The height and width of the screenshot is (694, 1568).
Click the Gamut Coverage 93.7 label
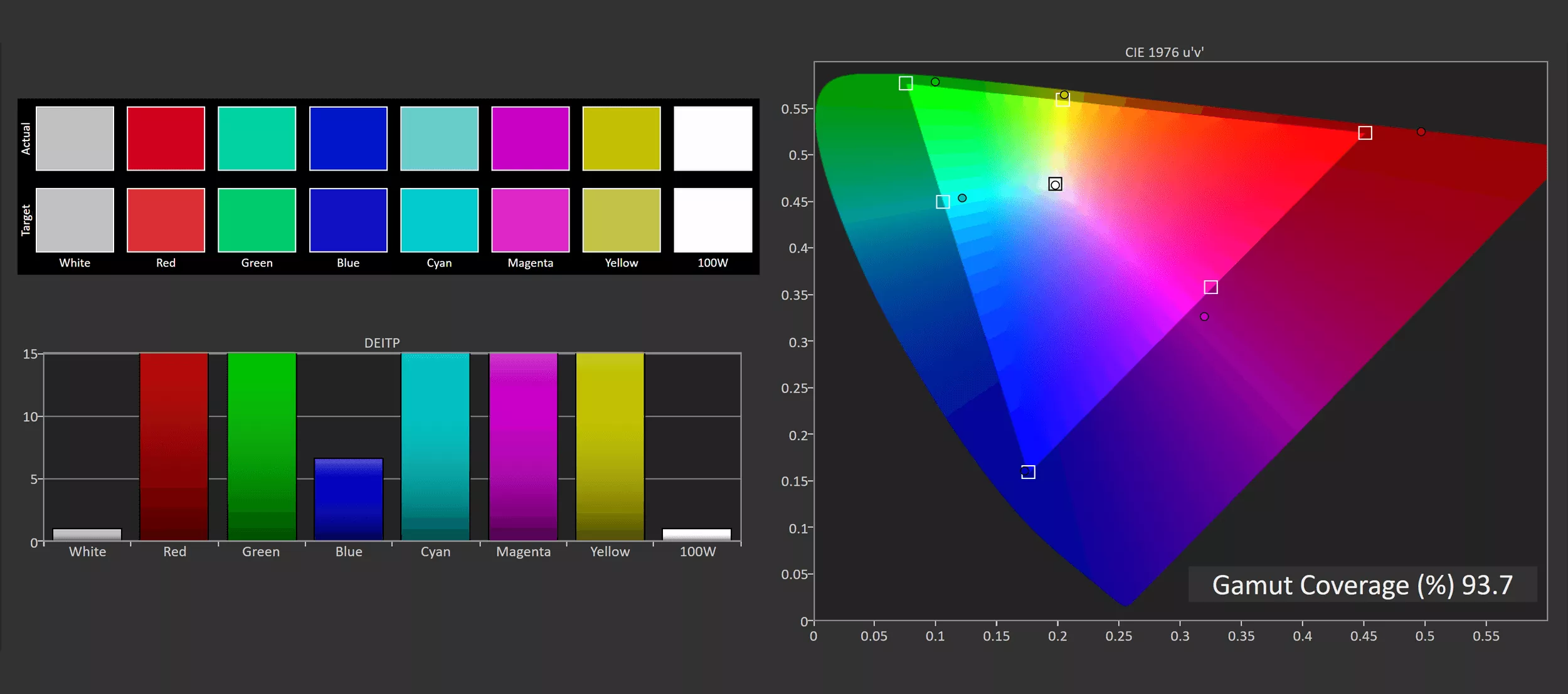tap(1362, 585)
